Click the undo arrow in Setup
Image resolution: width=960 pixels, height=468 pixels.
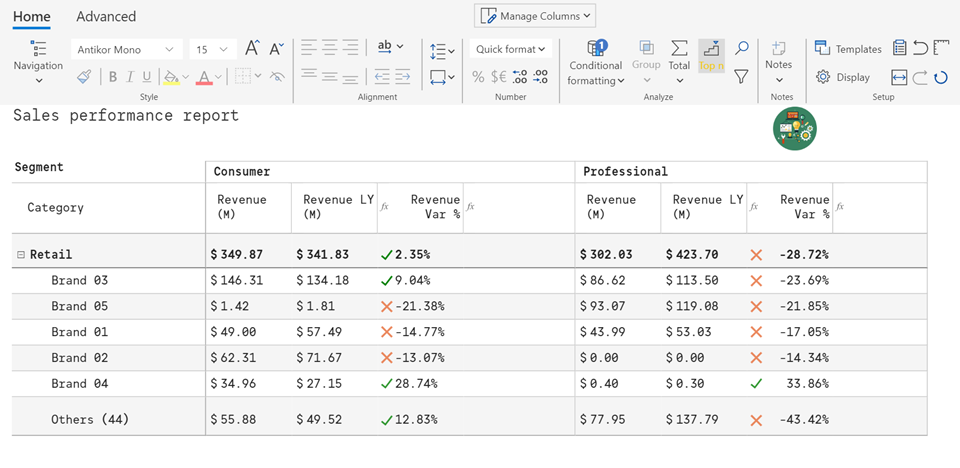920,48
